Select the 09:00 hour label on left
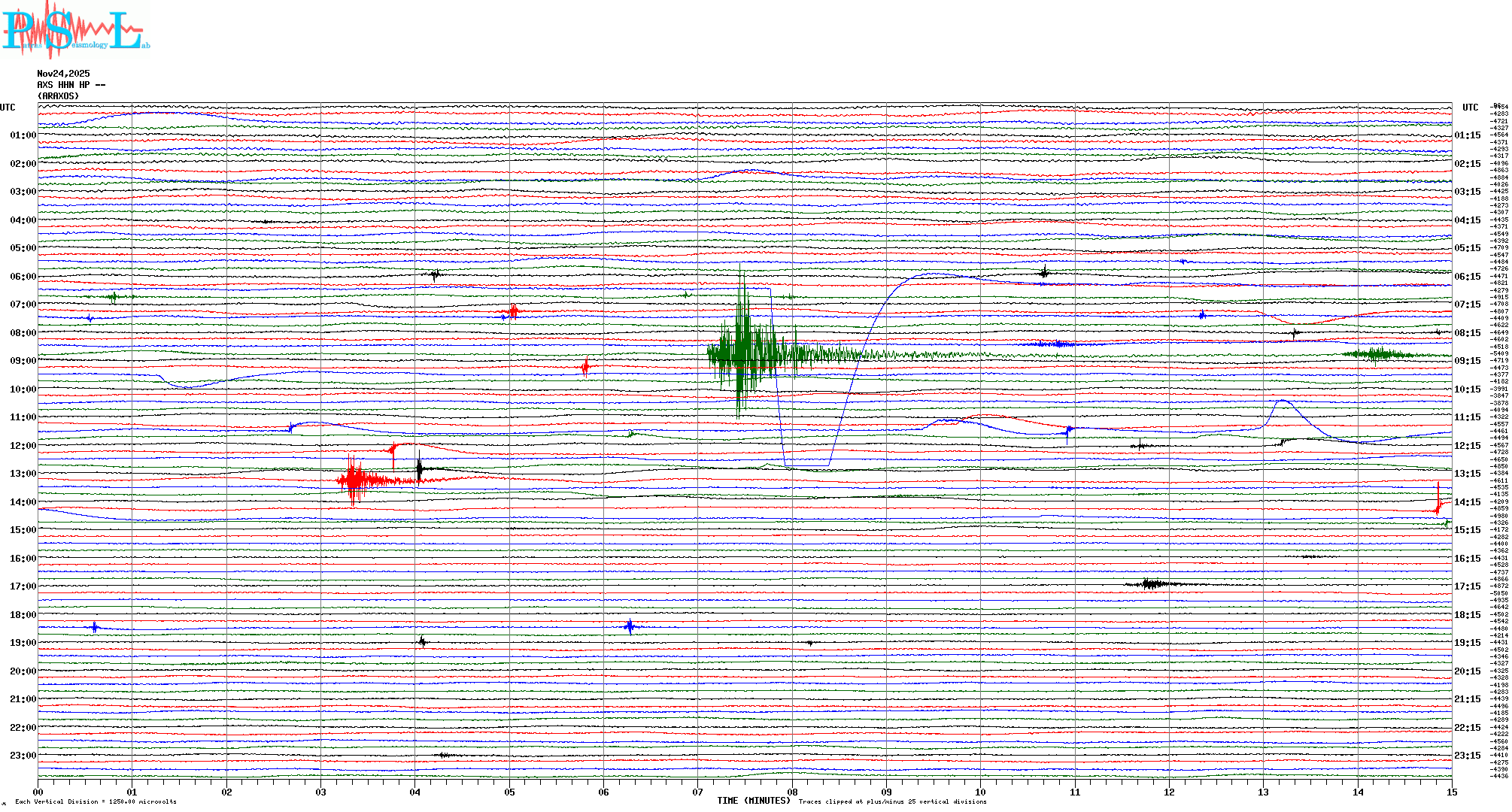 (23, 361)
